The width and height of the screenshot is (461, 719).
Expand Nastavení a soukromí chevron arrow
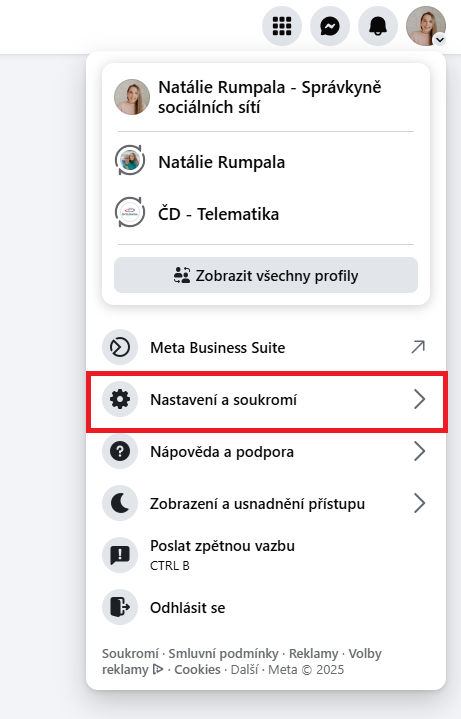coord(419,399)
